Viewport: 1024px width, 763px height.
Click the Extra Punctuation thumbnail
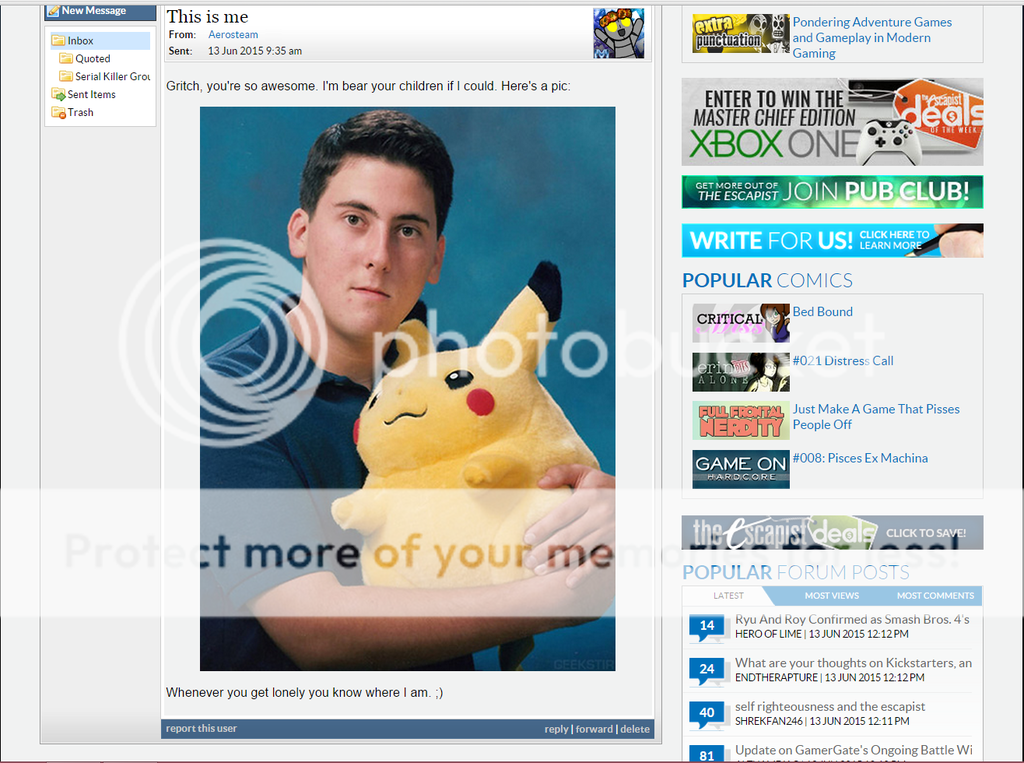coord(741,33)
